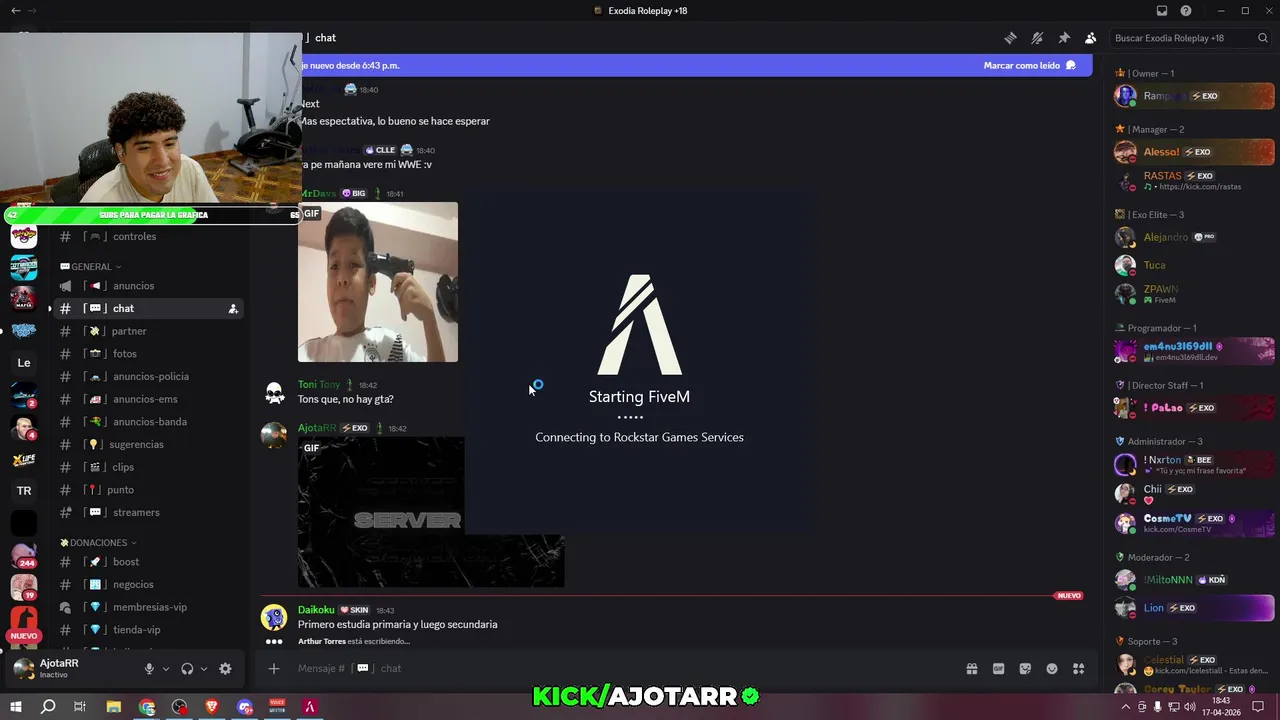Open the GIF picker icon
The image size is (1280, 720).
pyautogui.click(x=998, y=669)
